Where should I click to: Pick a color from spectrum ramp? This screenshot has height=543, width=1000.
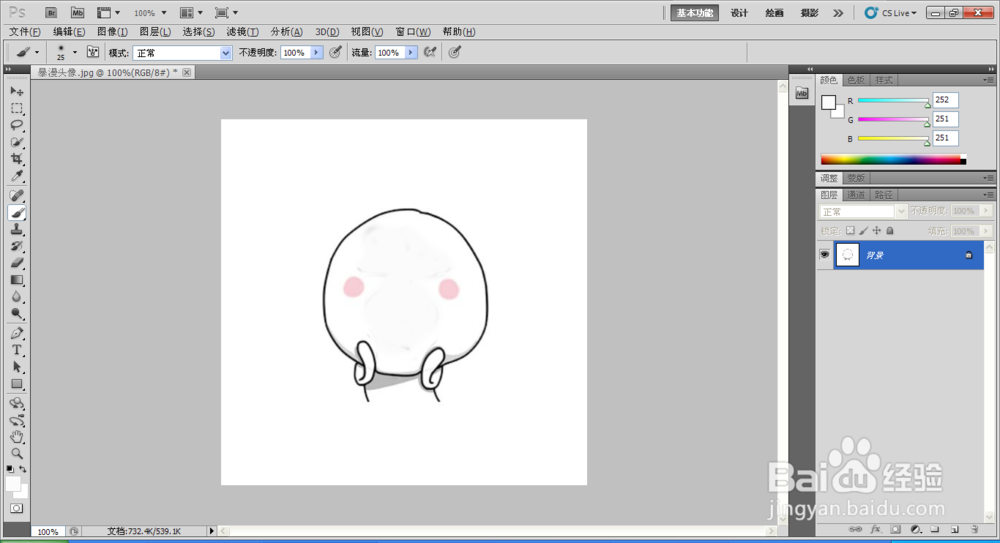pos(893,160)
